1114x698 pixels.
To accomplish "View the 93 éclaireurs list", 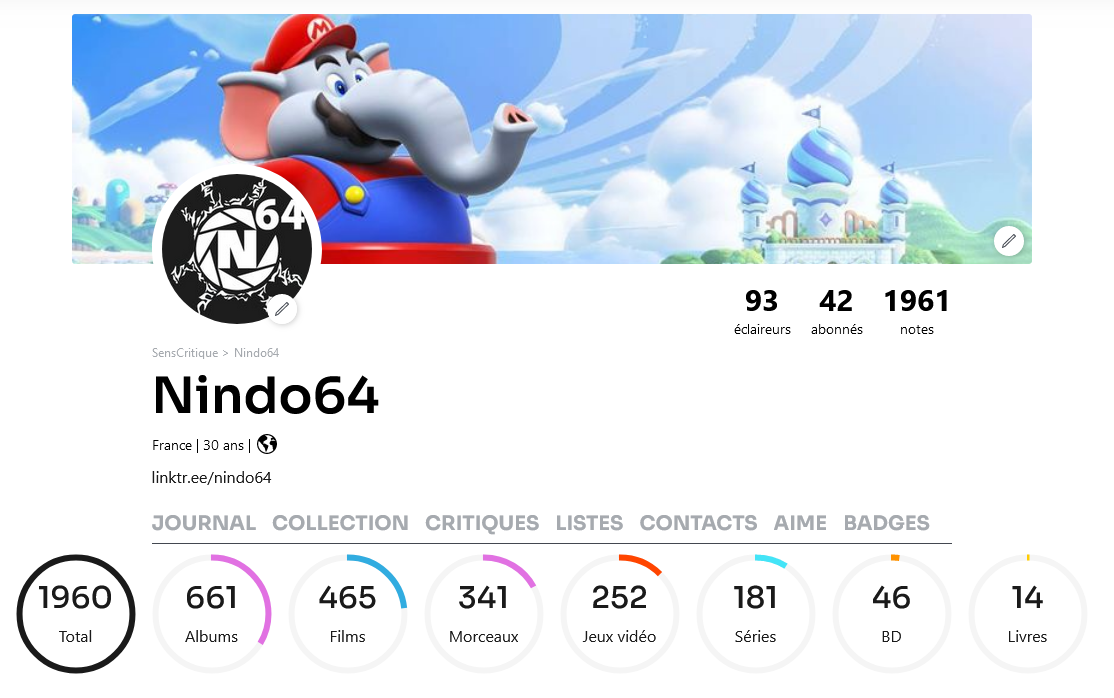I will click(x=762, y=312).
